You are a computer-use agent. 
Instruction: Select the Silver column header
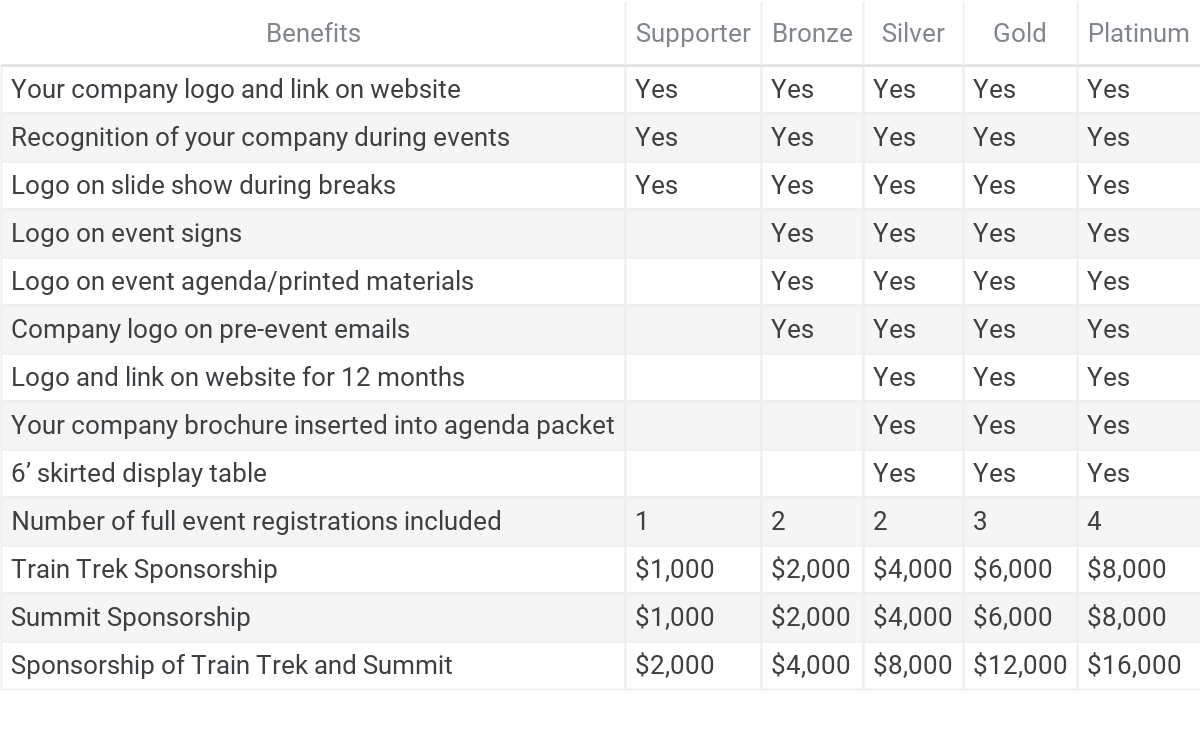tap(913, 33)
